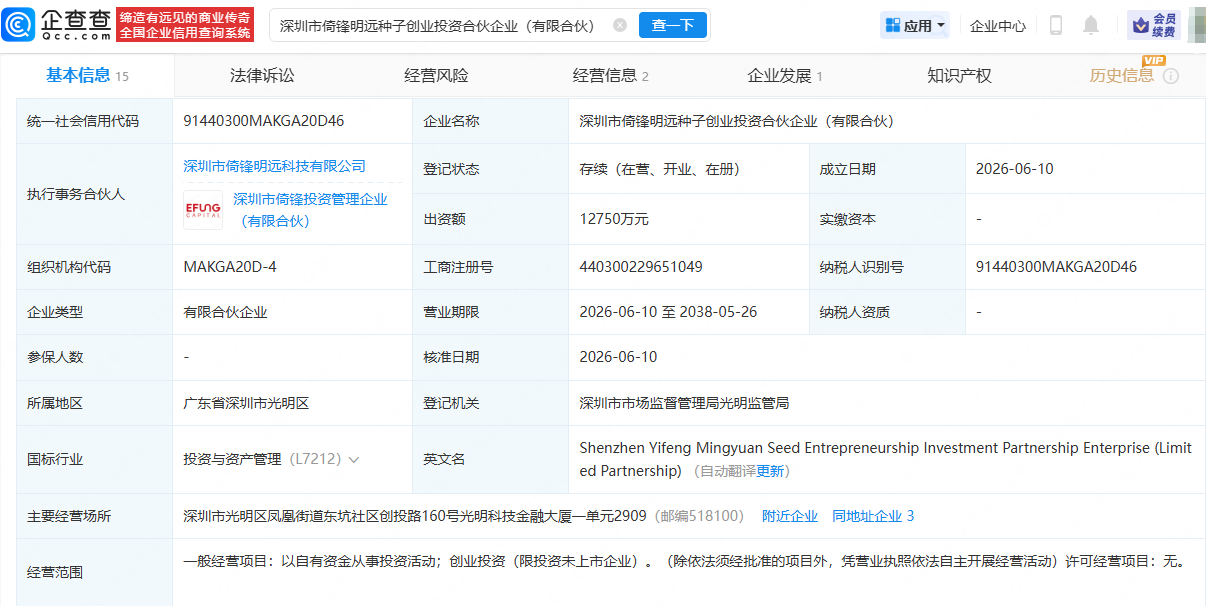The image size is (1206, 606).
Task: Click the 企业类型 value 有限合伙企业
Action: tap(225, 312)
